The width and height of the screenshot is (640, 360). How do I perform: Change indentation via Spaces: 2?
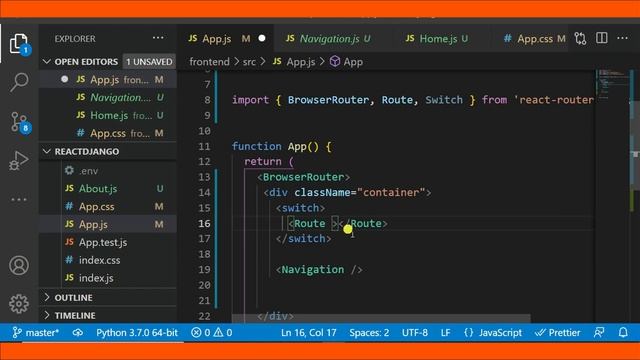click(x=369, y=333)
